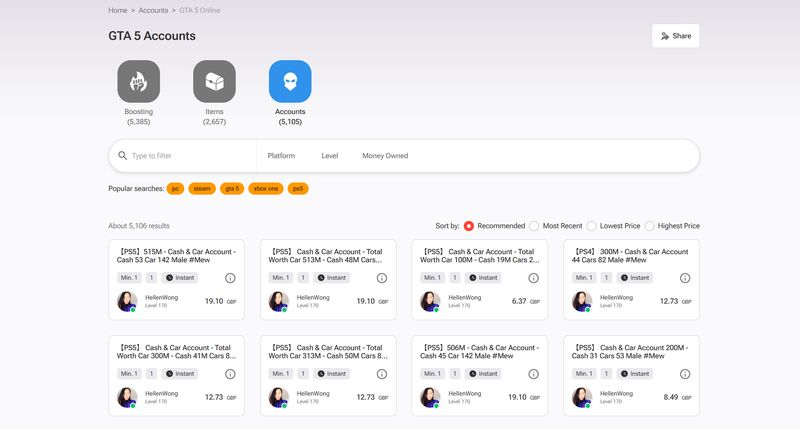Go to Accounts breadcrumb link

pos(153,10)
